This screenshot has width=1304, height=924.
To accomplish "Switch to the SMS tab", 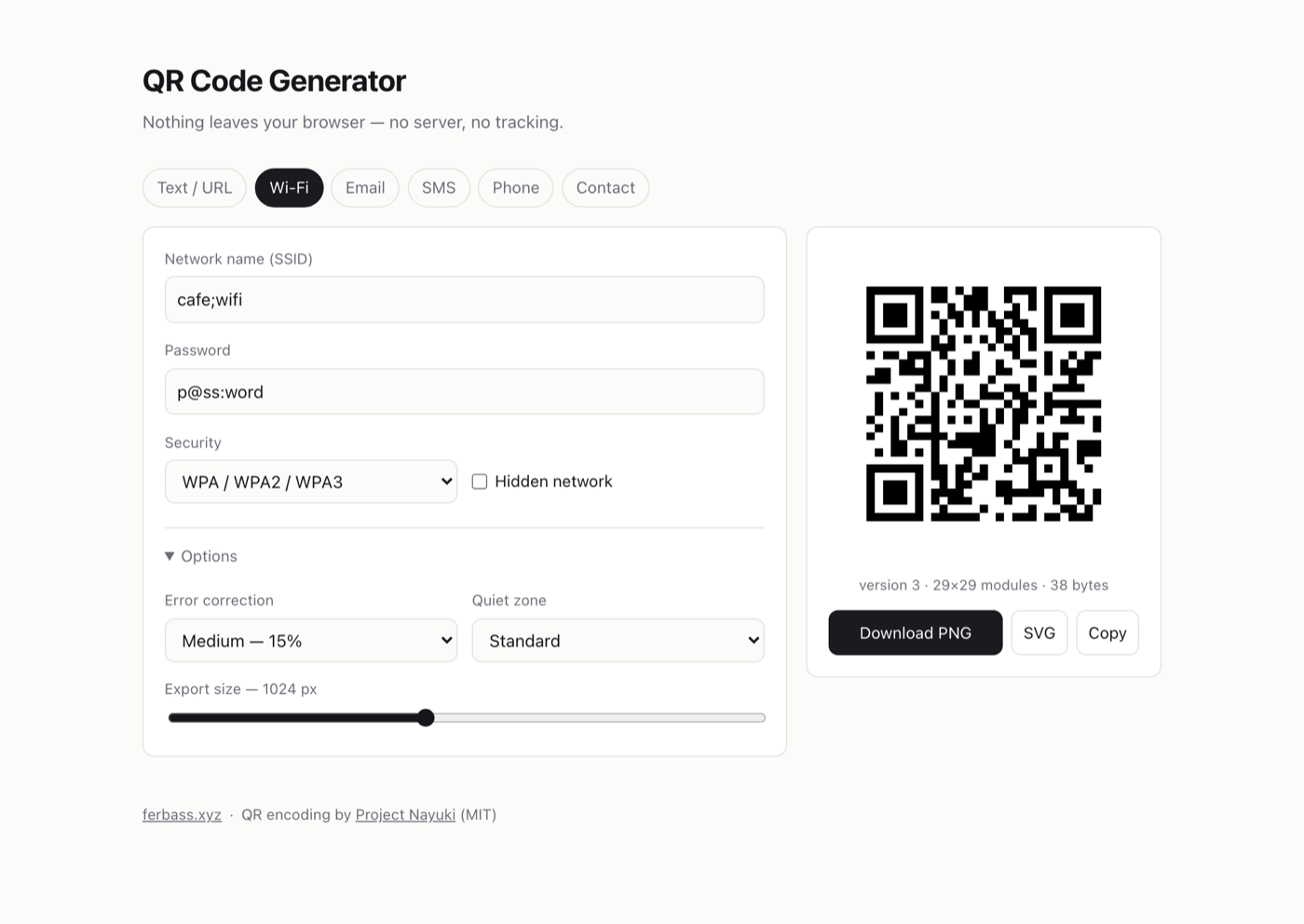I will coord(439,187).
